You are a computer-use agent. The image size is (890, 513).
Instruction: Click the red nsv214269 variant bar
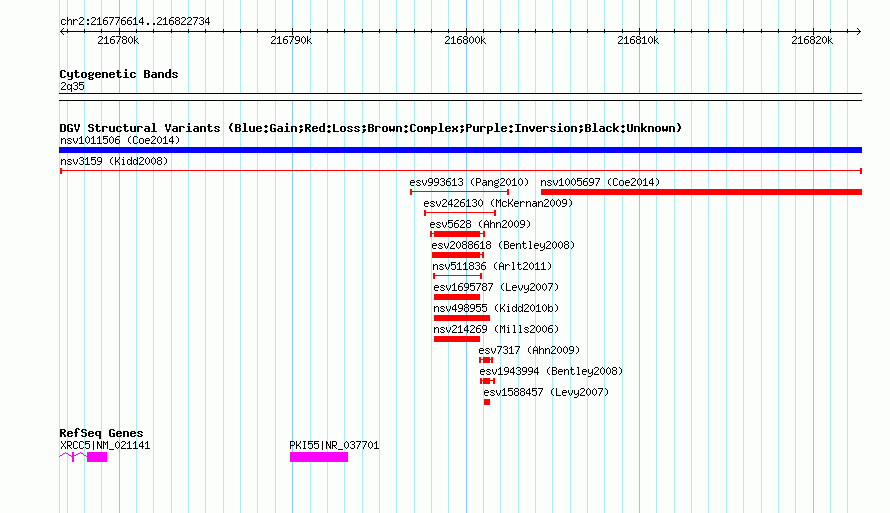coord(457,339)
